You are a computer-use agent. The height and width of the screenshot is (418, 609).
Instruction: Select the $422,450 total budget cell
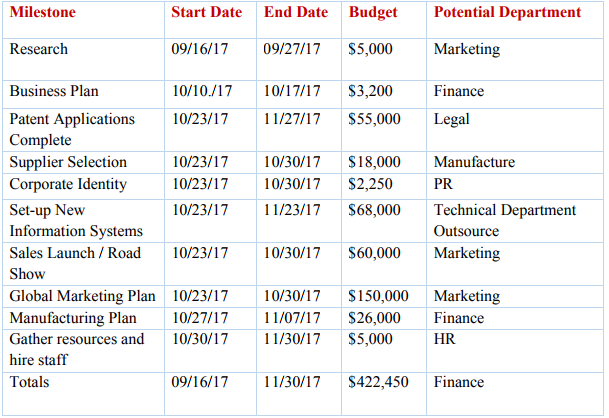tap(378, 382)
